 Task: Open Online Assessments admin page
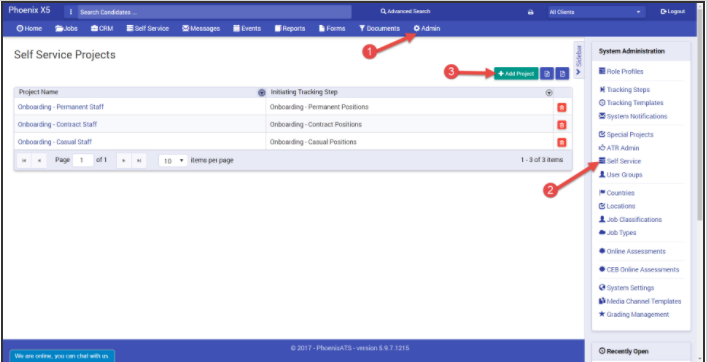coord(632,251)
